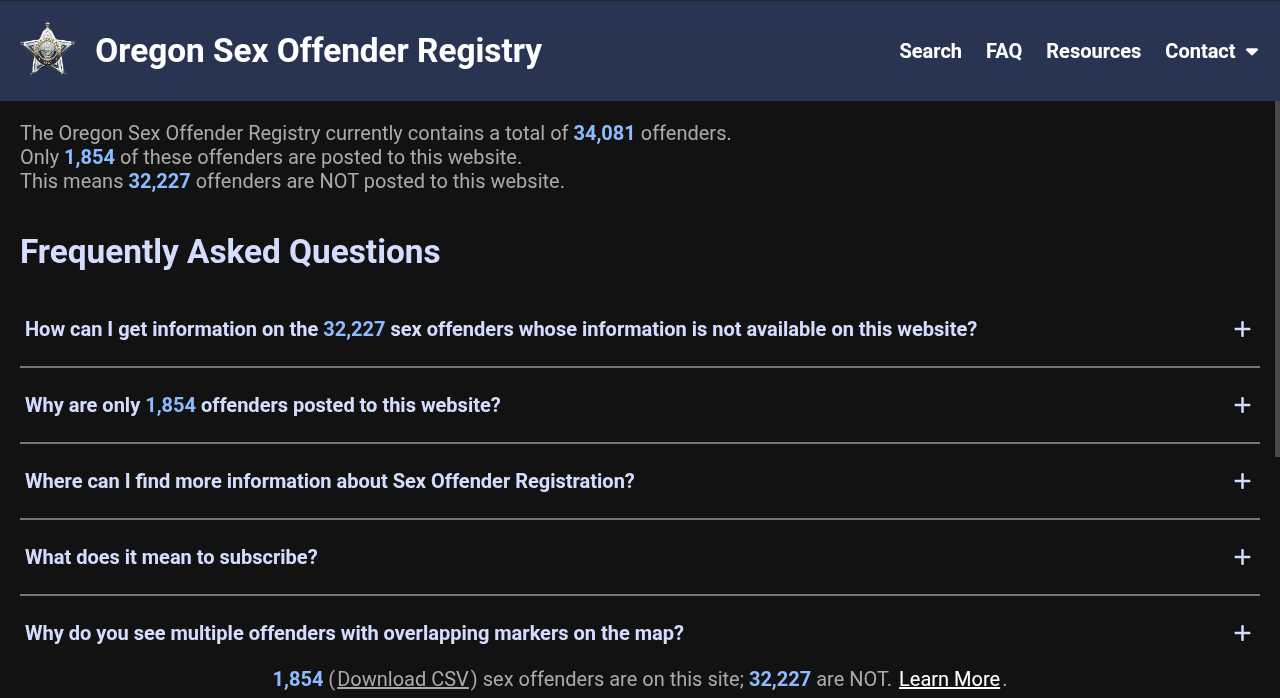
Task: Expand 'Why are only 1,854 offenders posted' question
Action: point(262,405)
